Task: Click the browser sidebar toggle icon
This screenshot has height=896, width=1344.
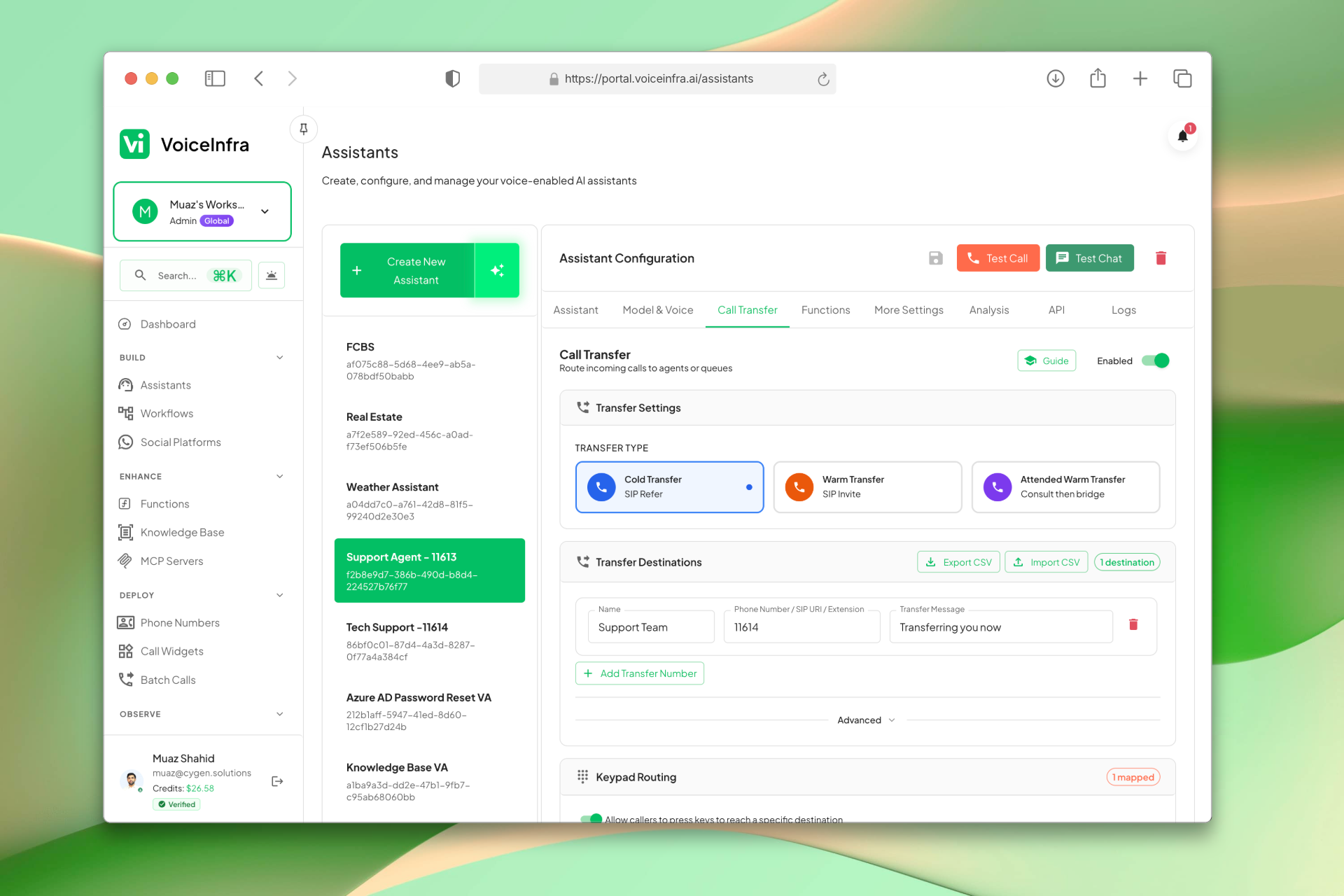Action: point(215,78)
